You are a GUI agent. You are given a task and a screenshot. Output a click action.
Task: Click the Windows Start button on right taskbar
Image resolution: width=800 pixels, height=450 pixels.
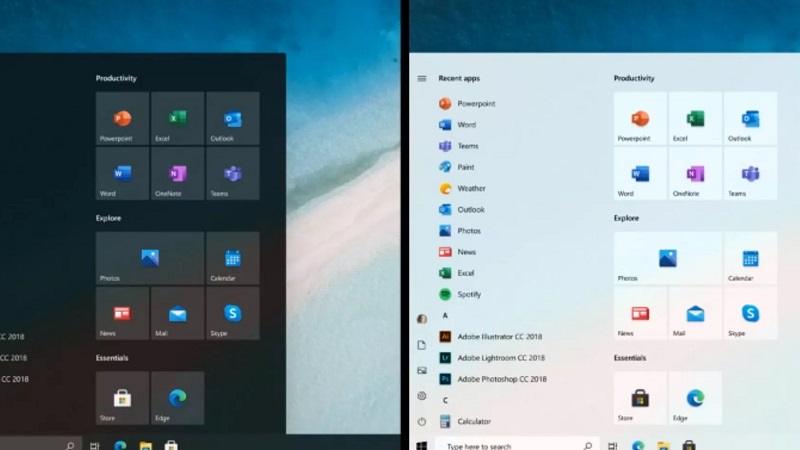point(422,446)
